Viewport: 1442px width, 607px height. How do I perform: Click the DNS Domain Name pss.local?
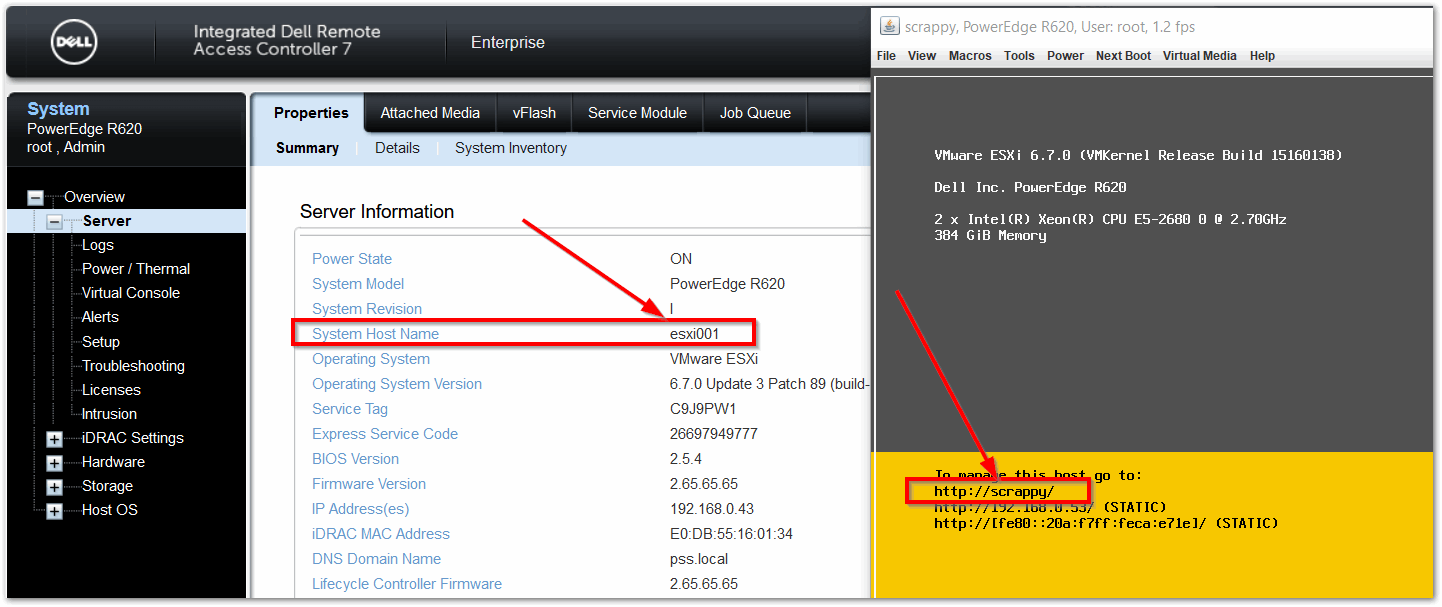pyautogui.click(x=699, y=559)
